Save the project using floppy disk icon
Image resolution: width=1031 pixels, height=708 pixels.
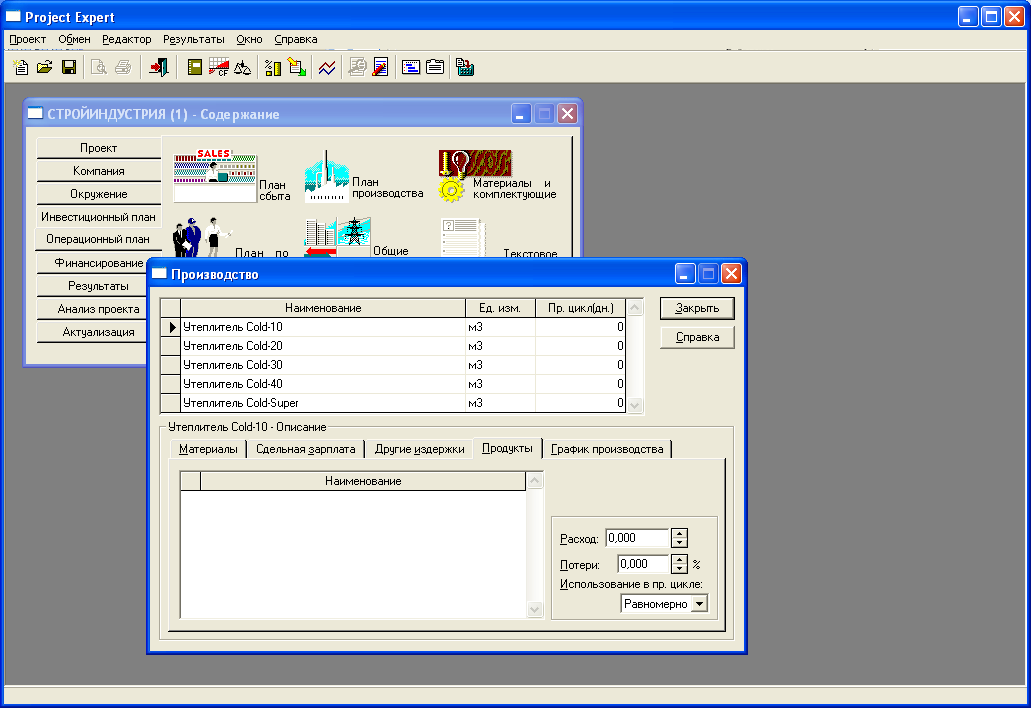coord(68,67)
